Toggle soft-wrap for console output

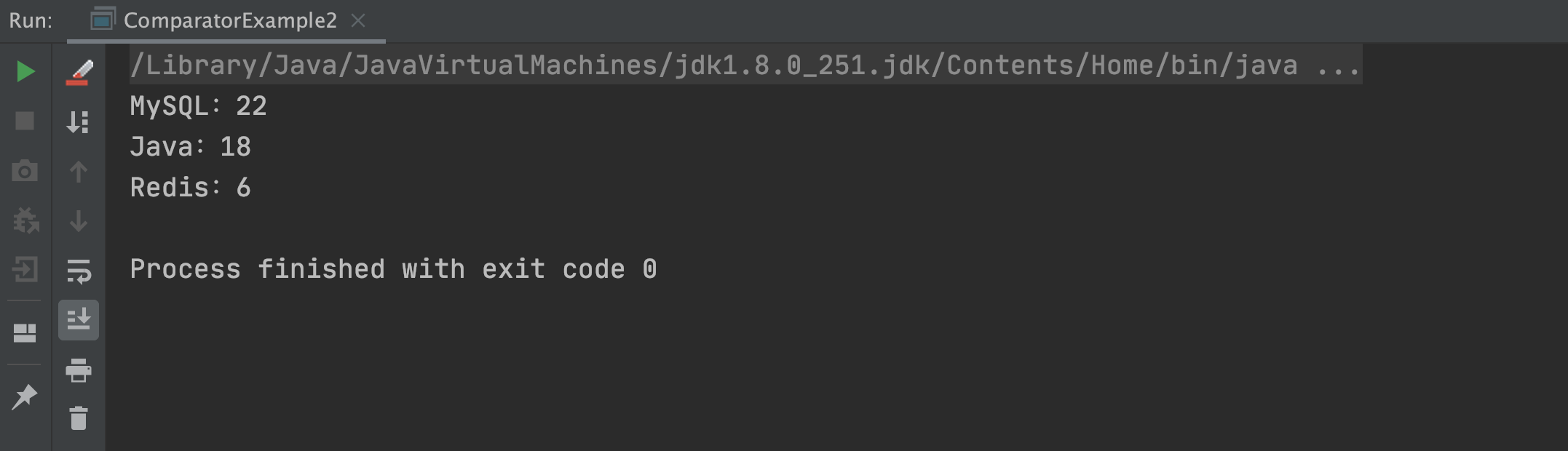pos(78,271)
